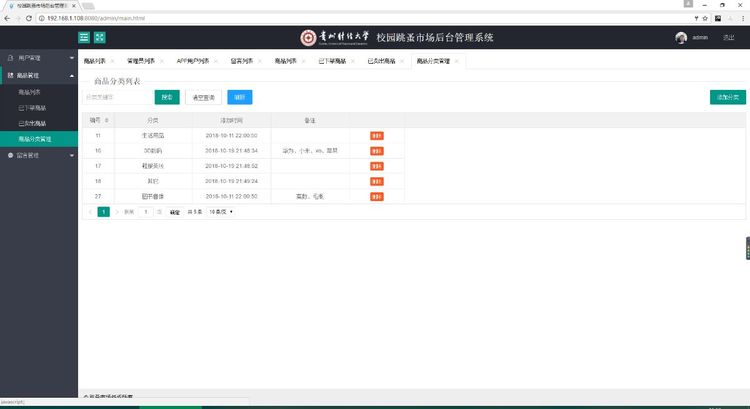The image size is (750, 409).
Task: Open the admin avatar in the header
Action: tap(681, 38)
